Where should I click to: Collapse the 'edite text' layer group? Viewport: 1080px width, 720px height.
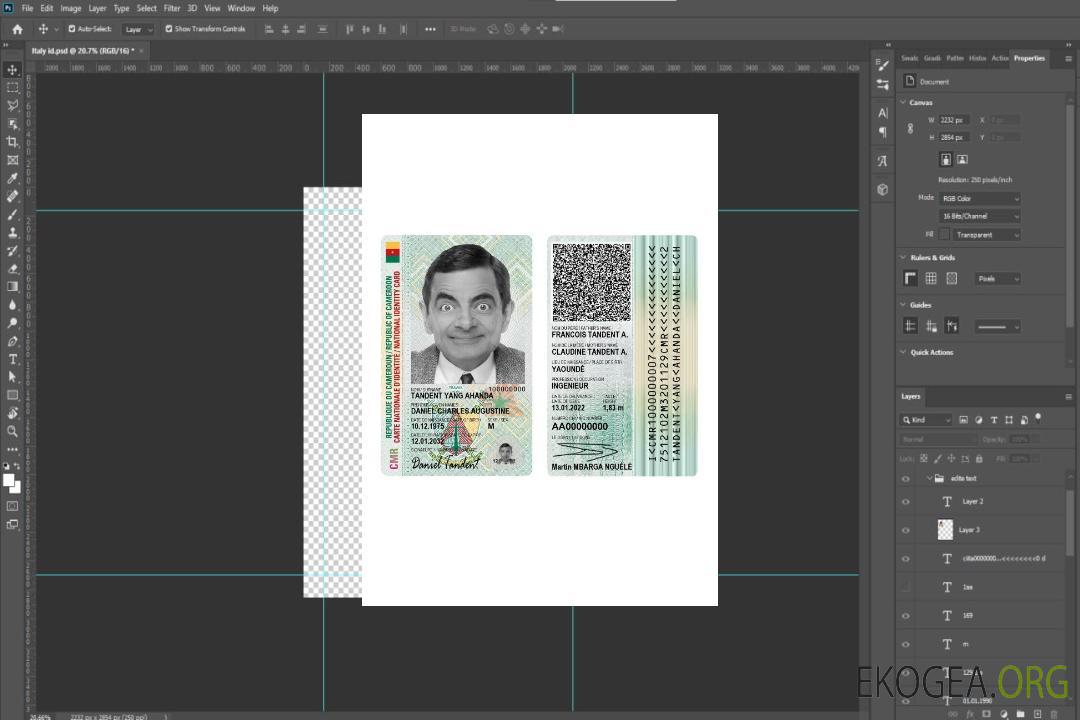click(x=929, y=479)
